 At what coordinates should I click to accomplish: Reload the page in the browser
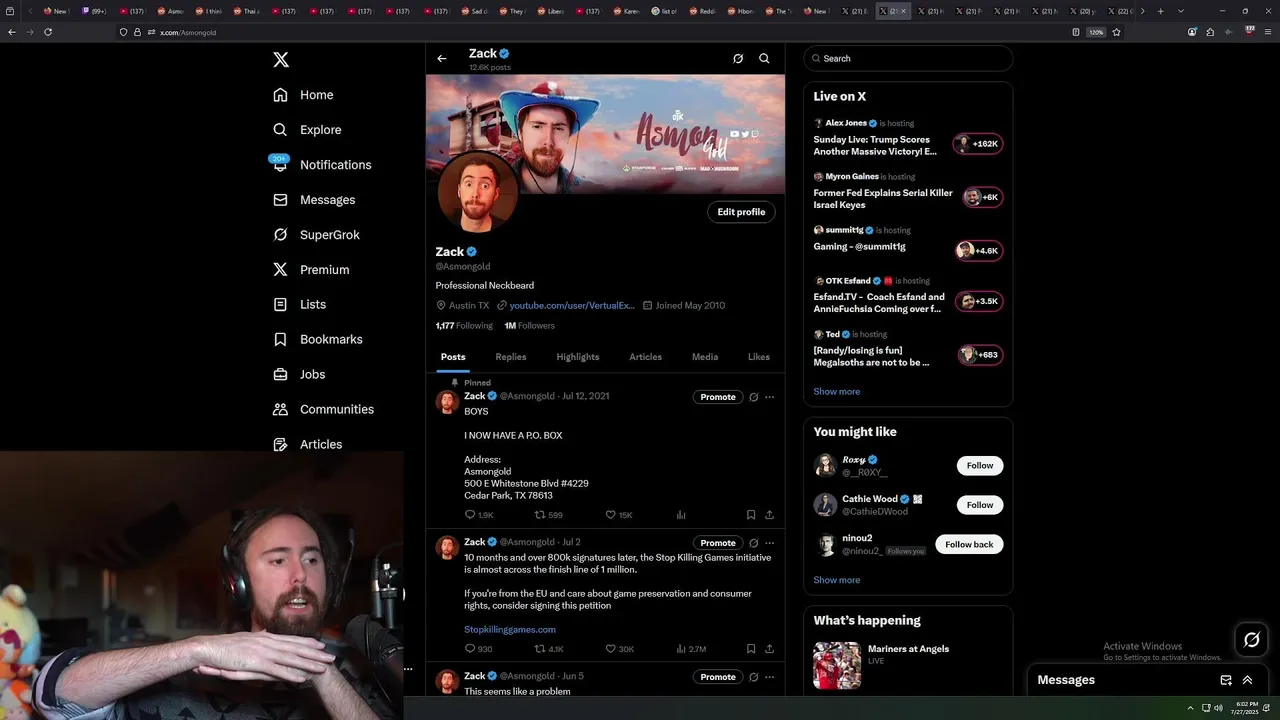coord(48,32)
